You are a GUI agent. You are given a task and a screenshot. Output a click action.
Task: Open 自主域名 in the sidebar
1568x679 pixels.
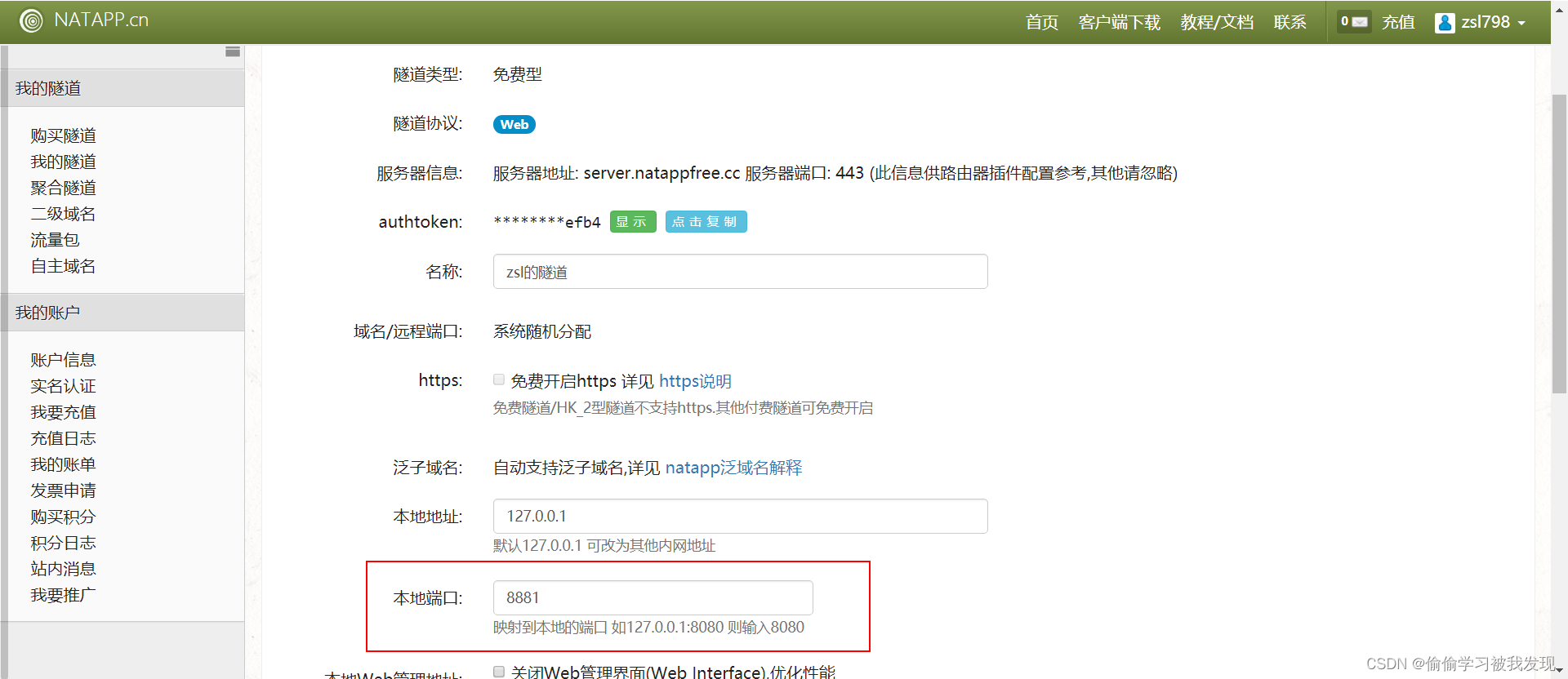[63, 266]
